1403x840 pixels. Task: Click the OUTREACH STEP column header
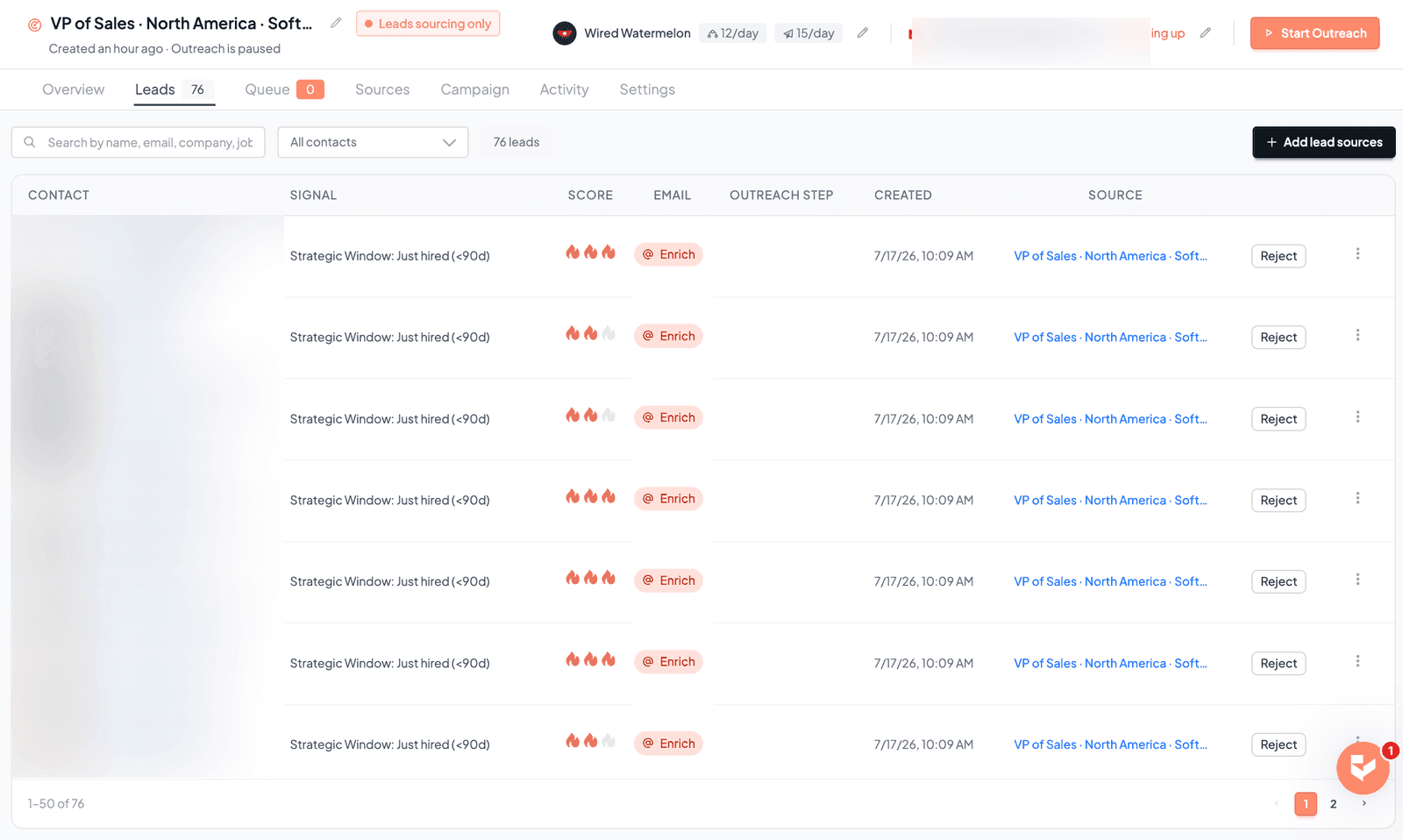(781, 196)
